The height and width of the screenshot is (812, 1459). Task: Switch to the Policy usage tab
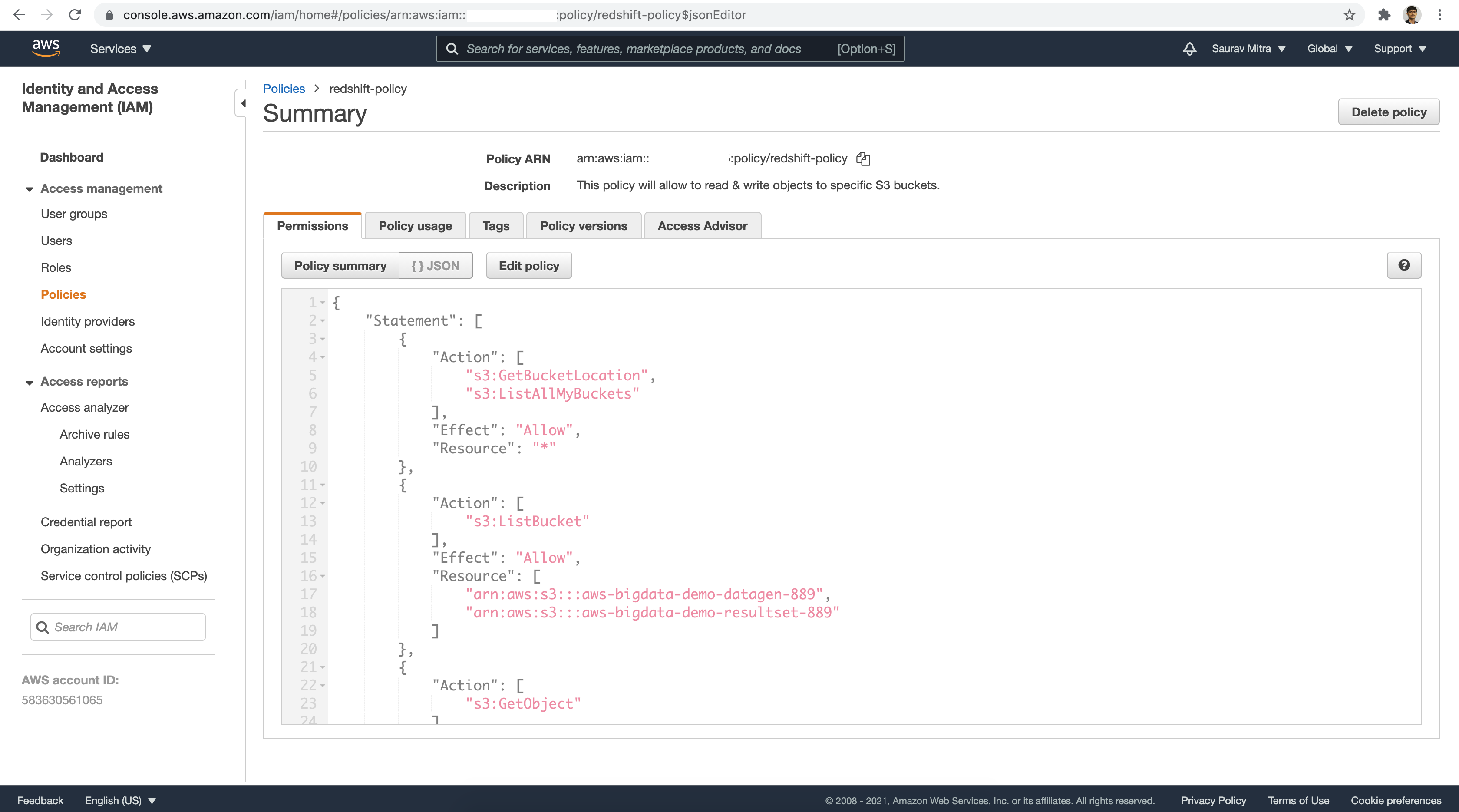(x=415, y=226)
